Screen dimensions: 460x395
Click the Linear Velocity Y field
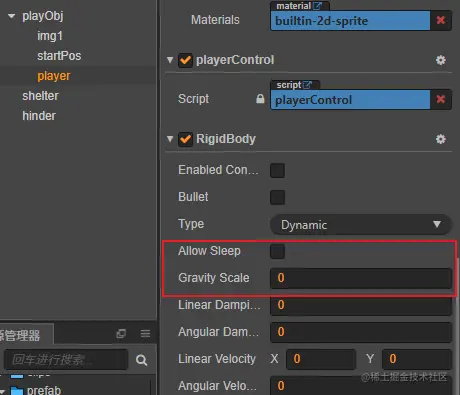(x=417, y=359)
